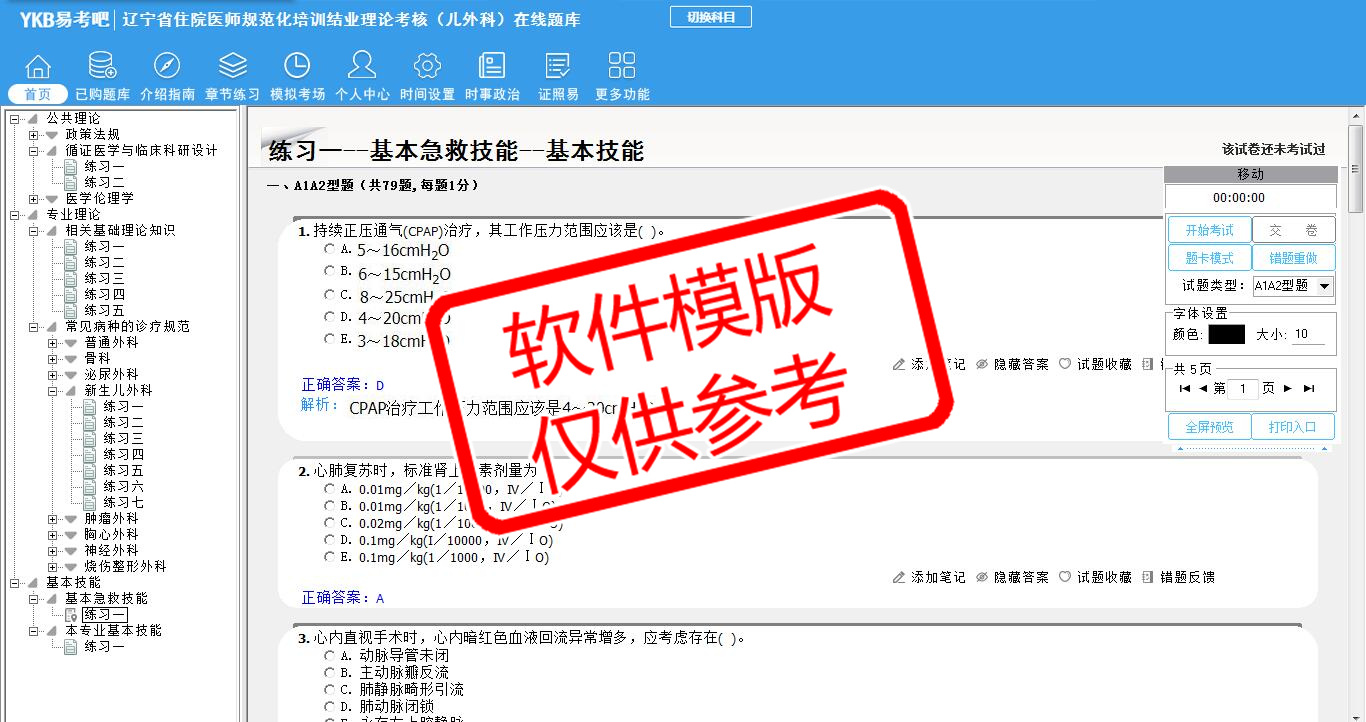Screen dimensions: 1366x722
Task: Open 章节练习 layers icon
Action: click(232, 67)
